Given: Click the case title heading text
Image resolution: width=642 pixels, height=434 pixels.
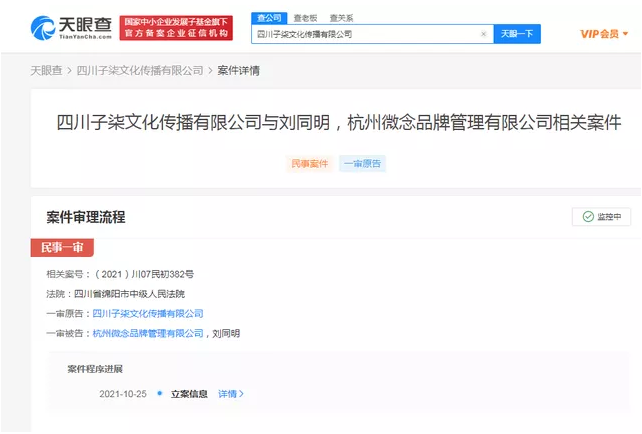Looking at the screenshot, I should (339, 122).
